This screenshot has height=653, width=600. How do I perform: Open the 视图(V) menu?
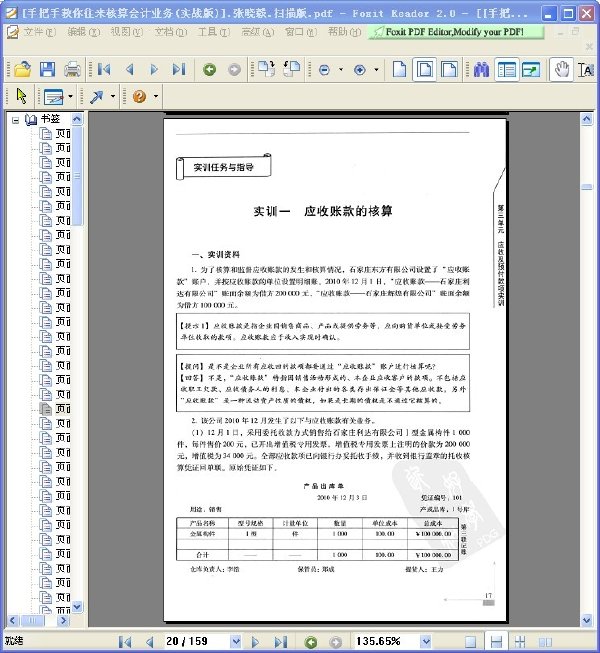(127, 32)
